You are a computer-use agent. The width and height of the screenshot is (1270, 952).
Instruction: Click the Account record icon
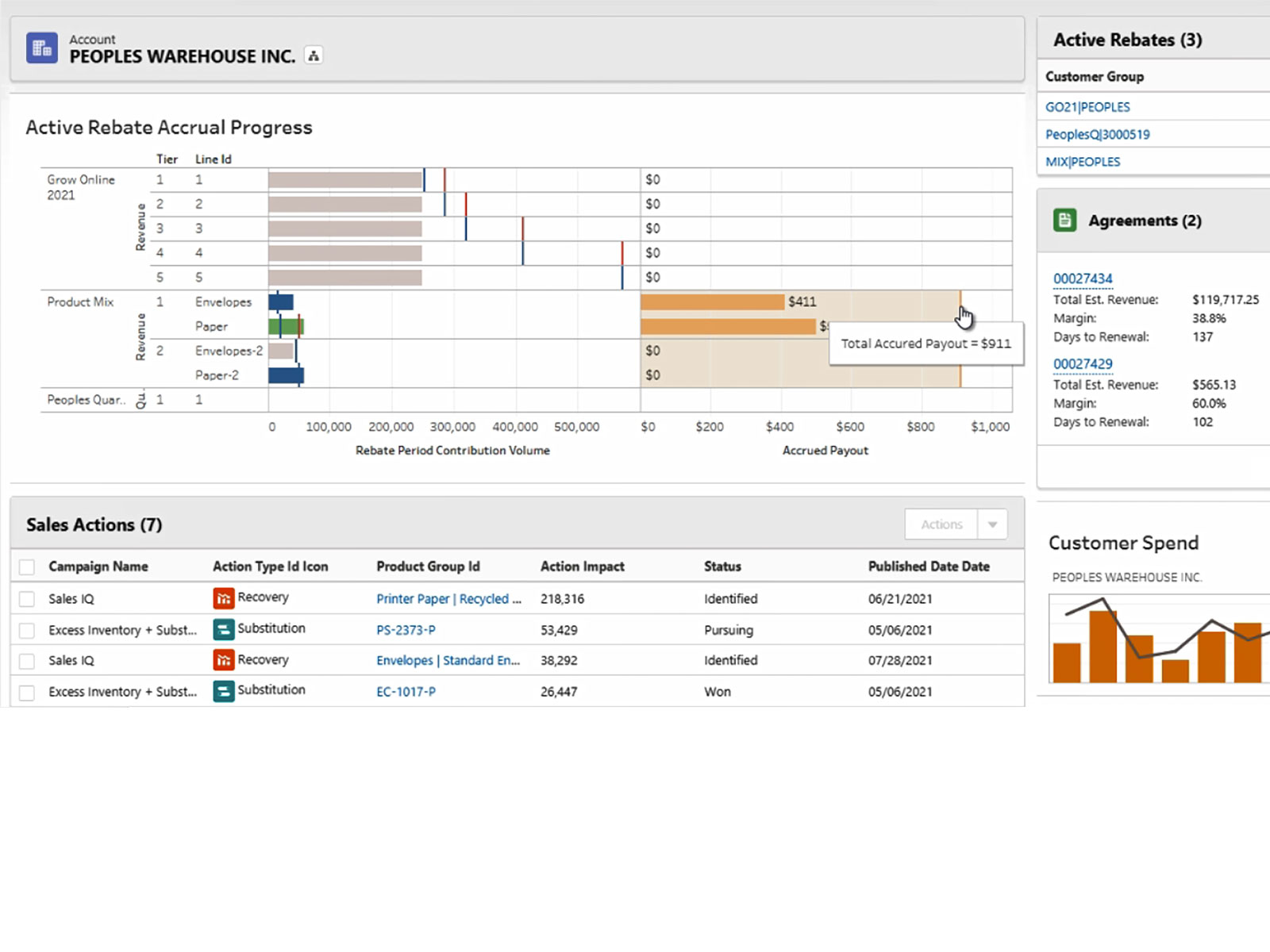pyautogui.click(x=41, y=48)
